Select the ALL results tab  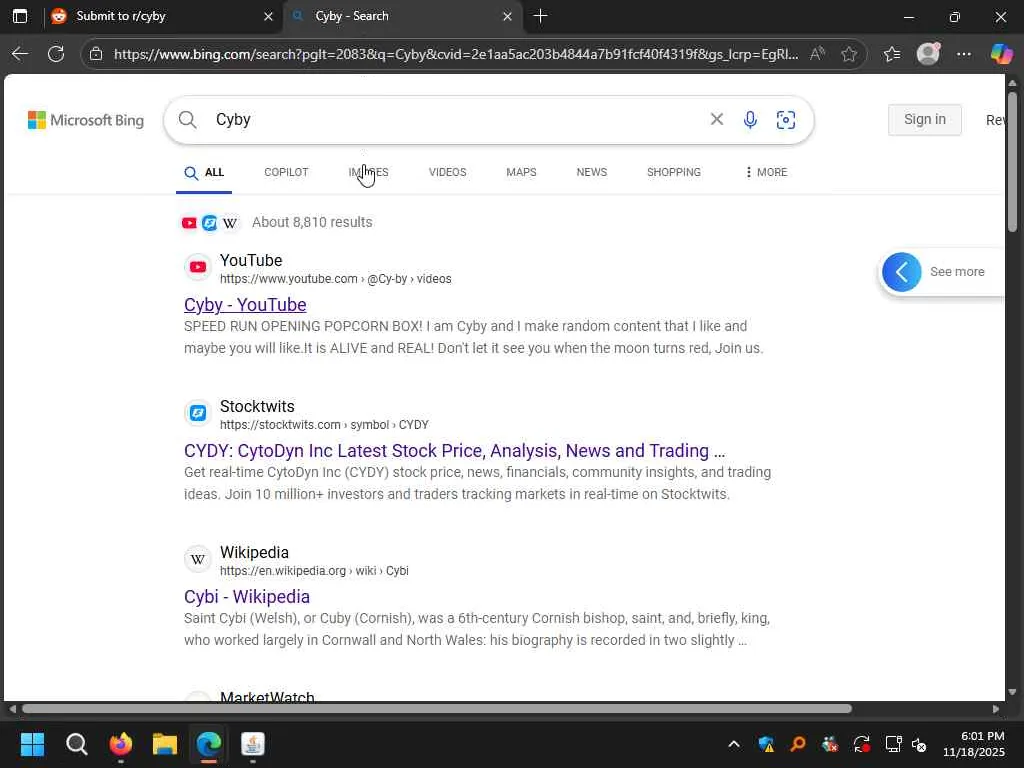point(204,172)
